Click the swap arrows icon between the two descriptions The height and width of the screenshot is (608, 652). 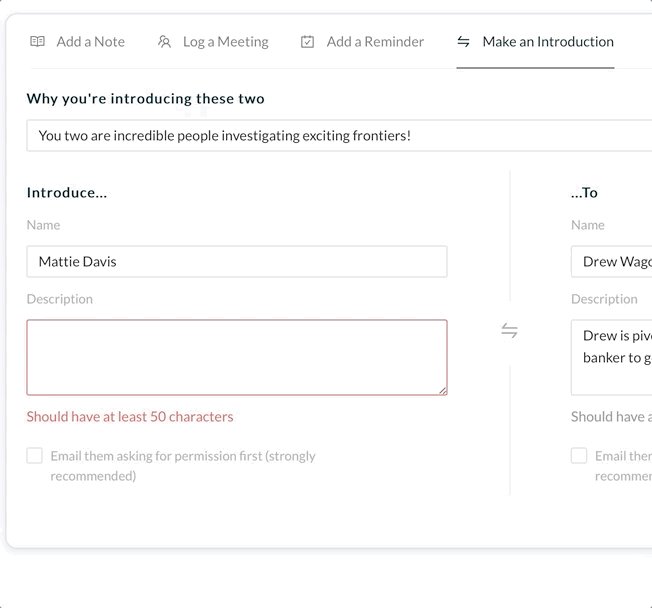509,331
